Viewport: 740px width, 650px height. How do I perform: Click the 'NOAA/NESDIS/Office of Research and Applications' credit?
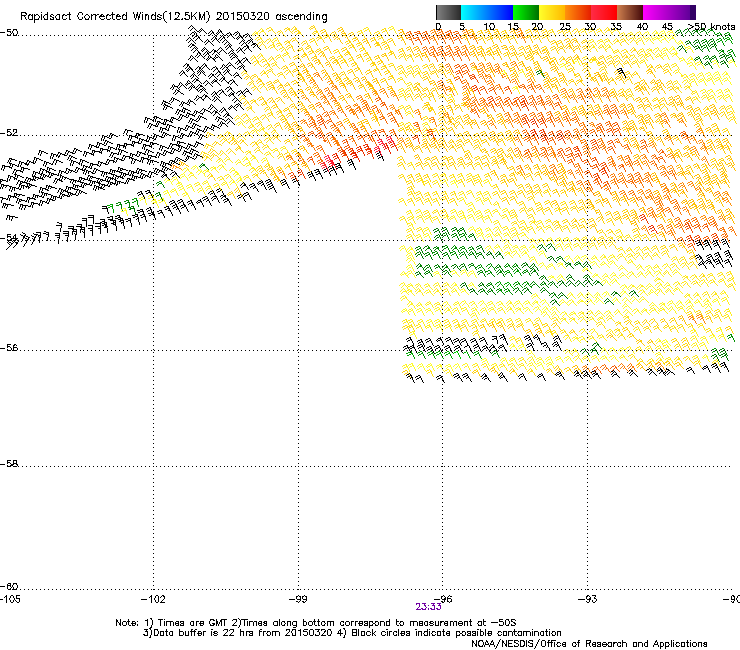(589, 644)
